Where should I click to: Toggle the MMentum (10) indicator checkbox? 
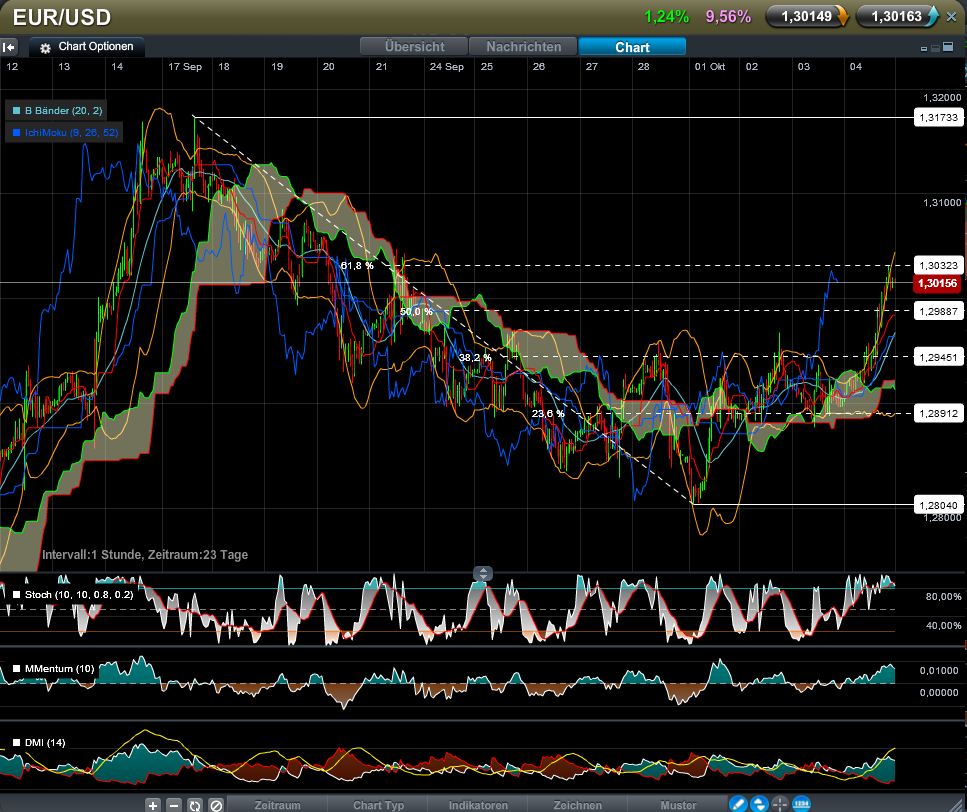[x=17, y=669]
